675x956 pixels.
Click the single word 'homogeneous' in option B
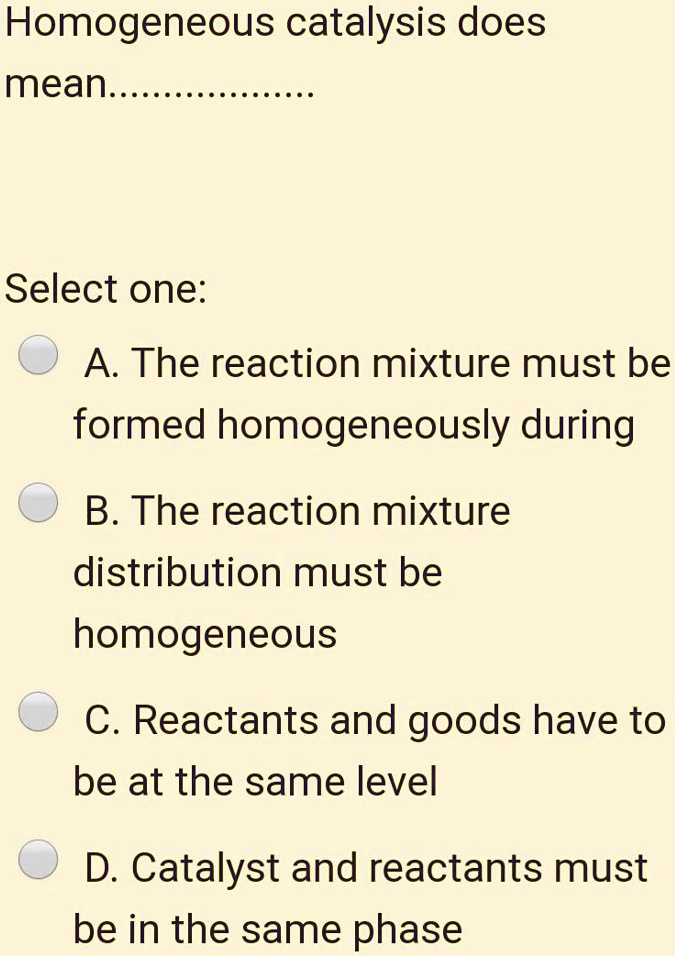205,634
